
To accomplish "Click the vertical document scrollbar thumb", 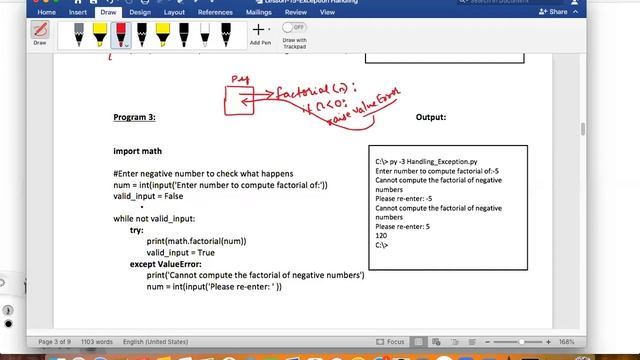I will 583,129.
